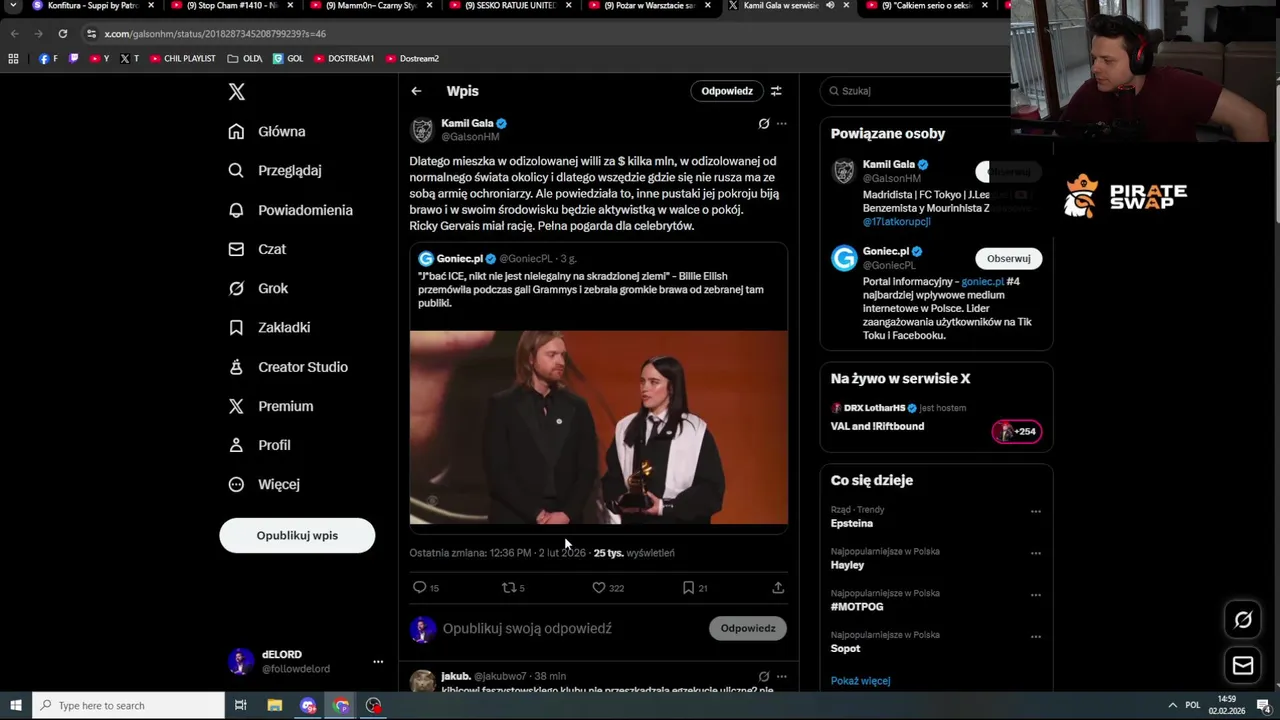Open dELORD account options menu

pyautogui.click(x=378, y=662)
